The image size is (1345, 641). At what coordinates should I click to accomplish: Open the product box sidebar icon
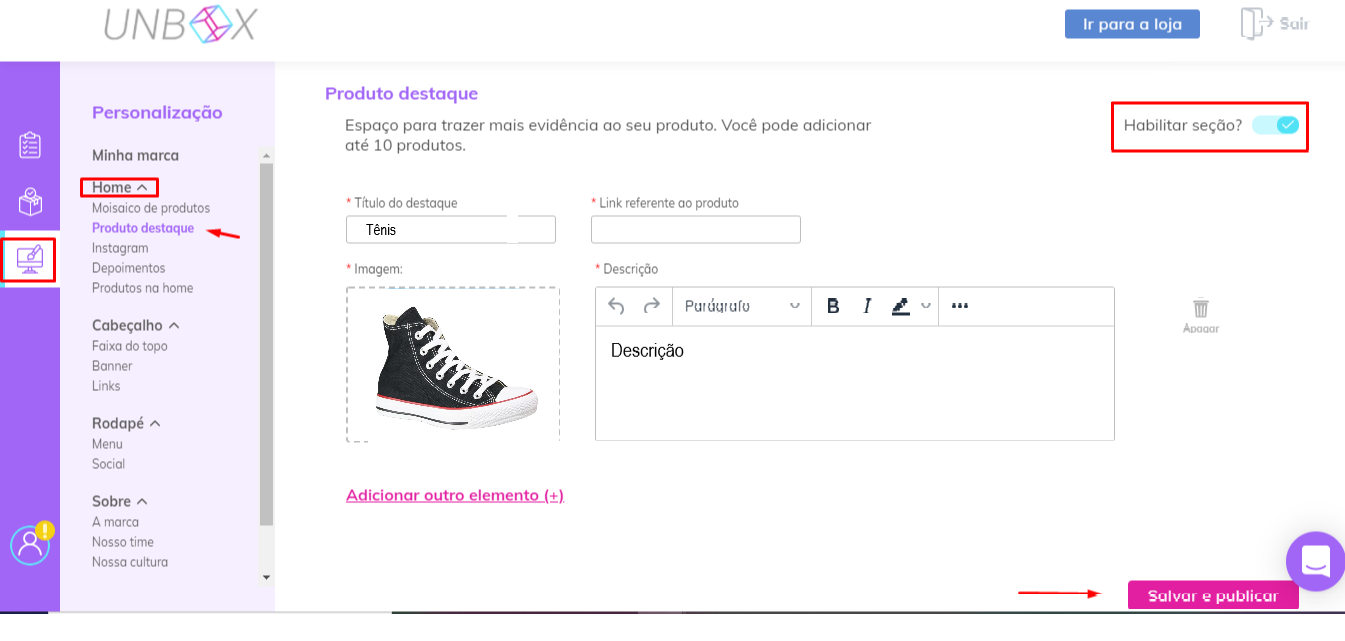click(x=30, y=202)
